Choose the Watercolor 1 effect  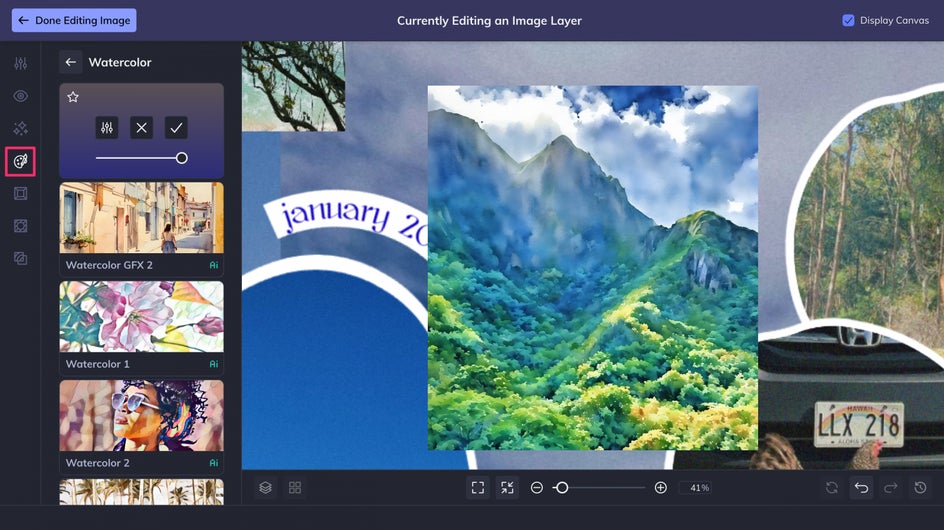[141, 328]
